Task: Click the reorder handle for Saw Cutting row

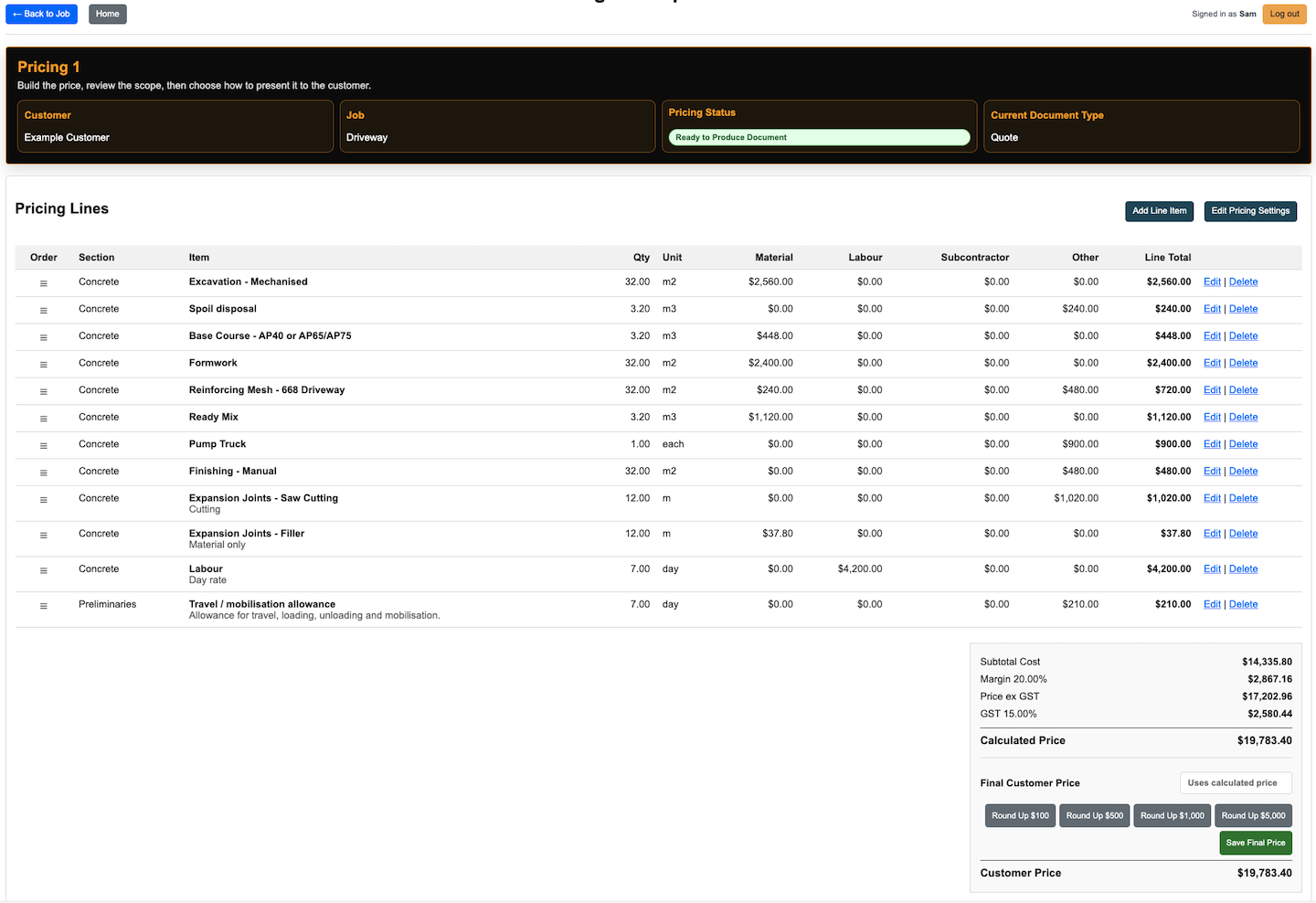Action: (x=43, y=500)
